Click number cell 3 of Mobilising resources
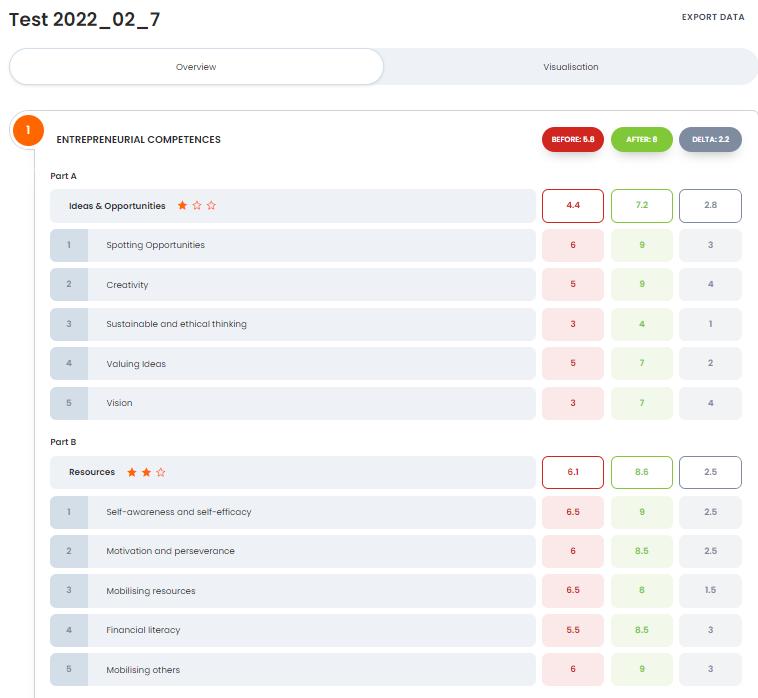Image resolution: width=758 pixels, height=698 pixels. 69,591
